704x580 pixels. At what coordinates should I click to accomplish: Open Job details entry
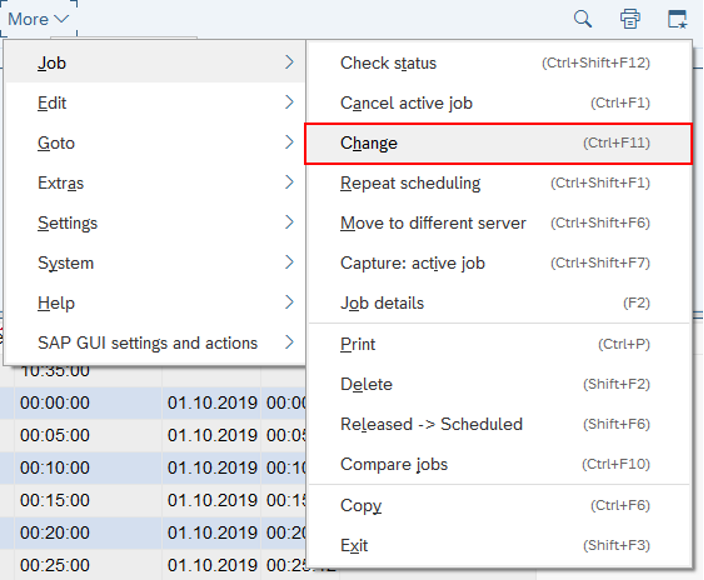click(499, 303)
